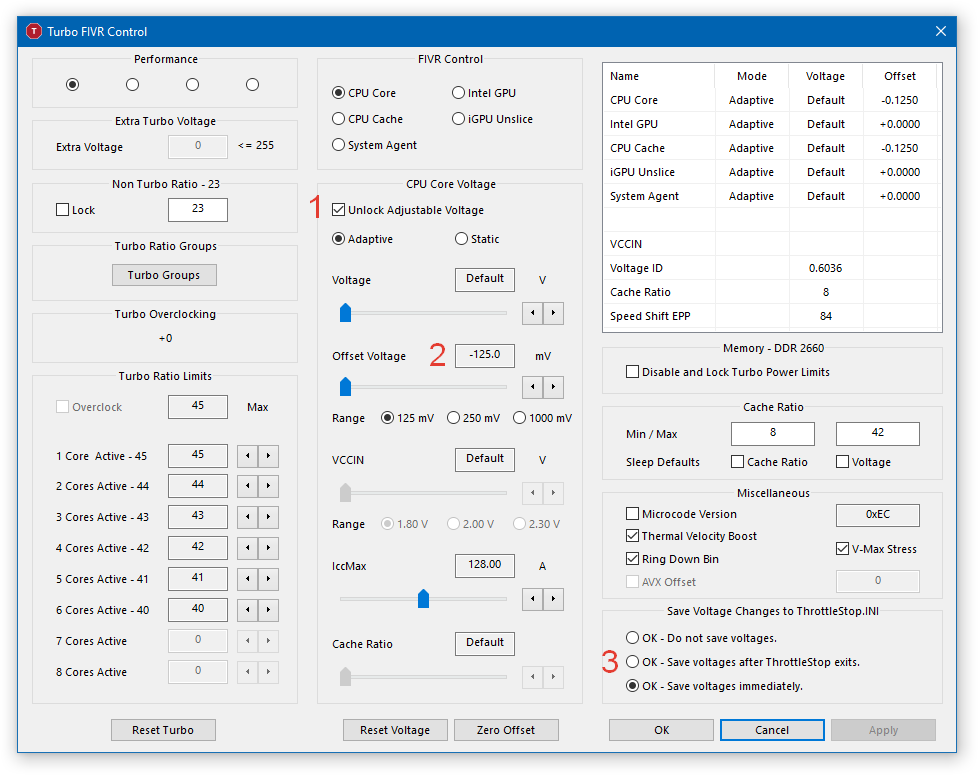Click right arrow for IccMax slider
This screenshot has width=978, height=775.
point(553,599)
